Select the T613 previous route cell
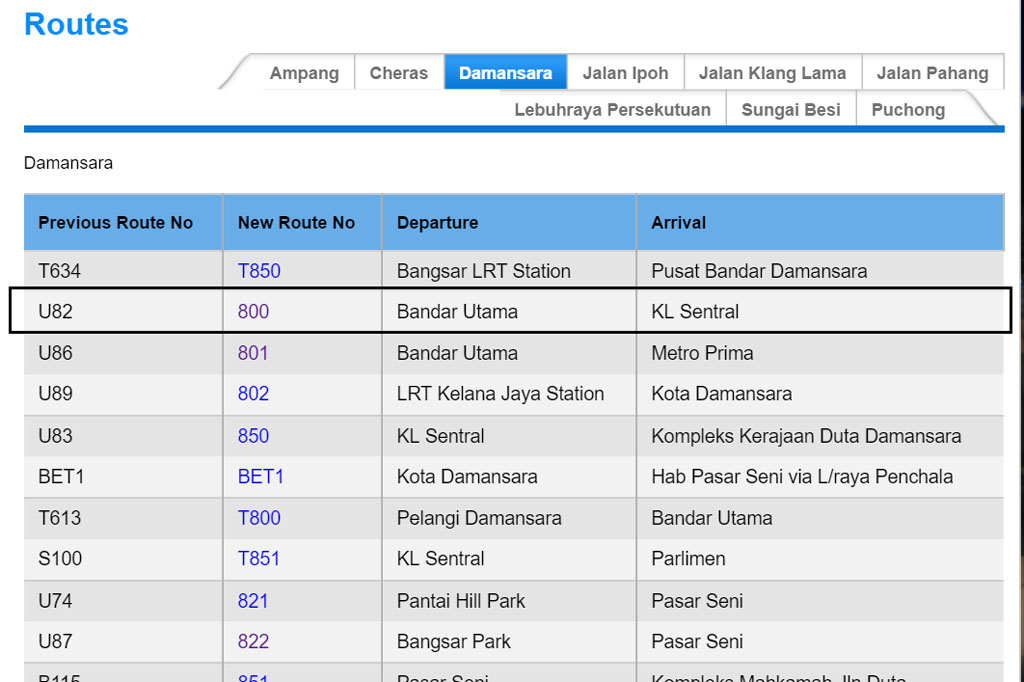 (123, 517)
